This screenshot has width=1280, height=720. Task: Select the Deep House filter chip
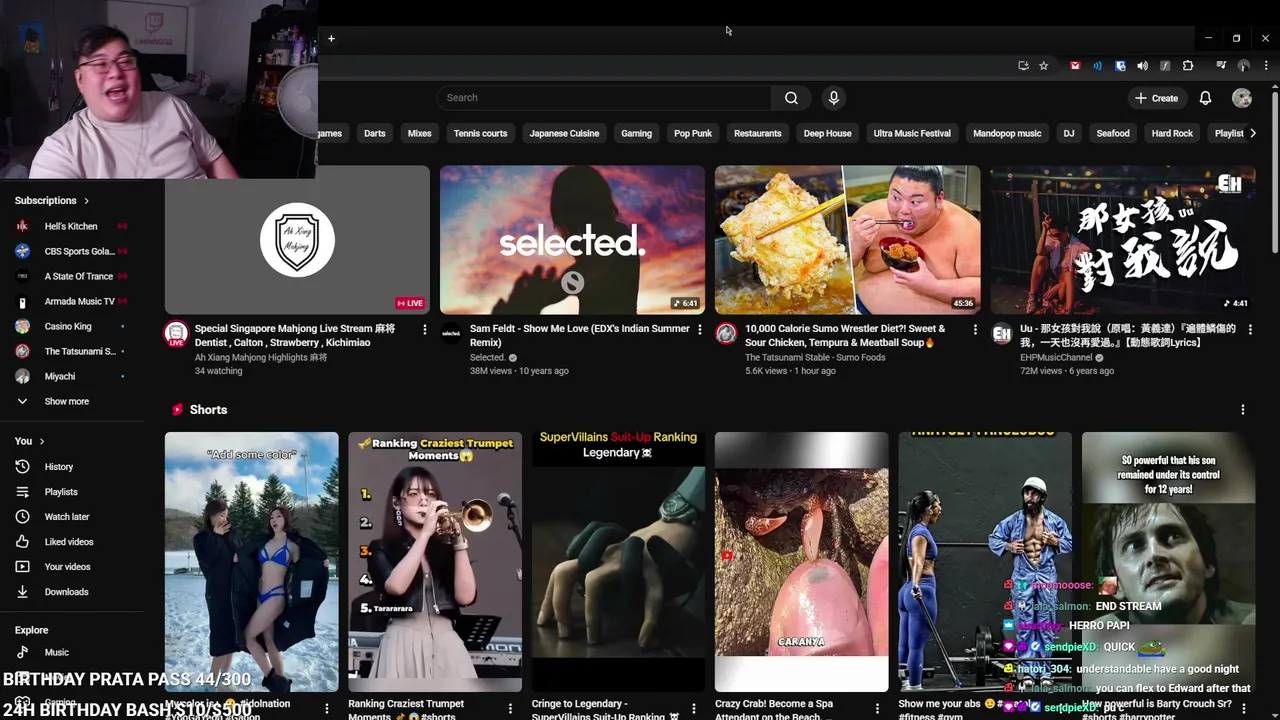828,133
